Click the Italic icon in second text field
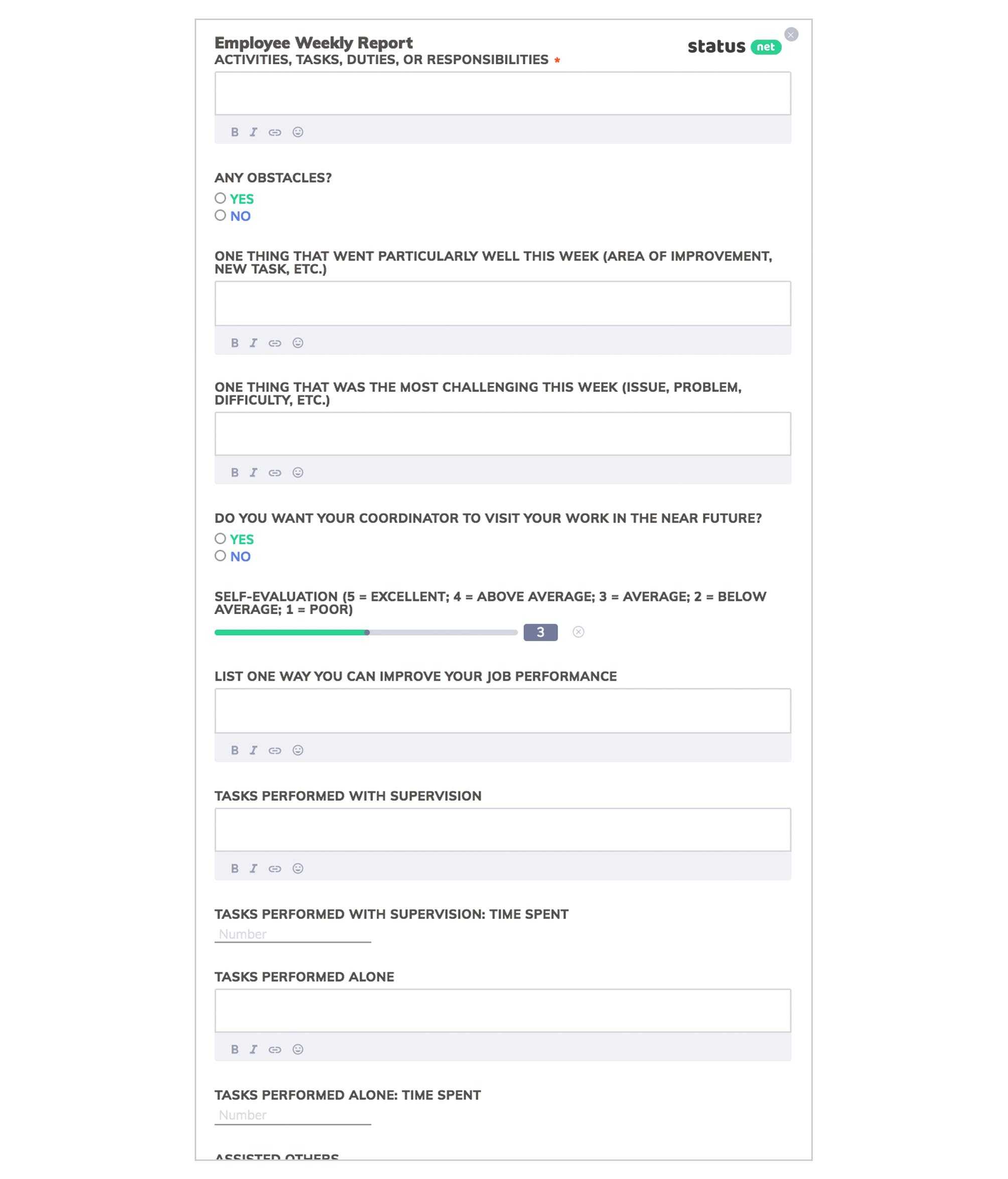Screen dimensions: 1008x1179 (254, 343)
